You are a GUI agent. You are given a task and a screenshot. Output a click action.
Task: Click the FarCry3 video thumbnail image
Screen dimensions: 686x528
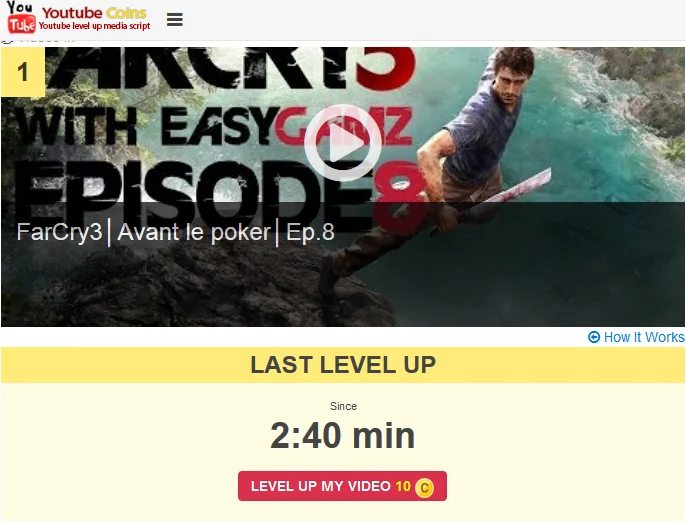pos(343,187)
